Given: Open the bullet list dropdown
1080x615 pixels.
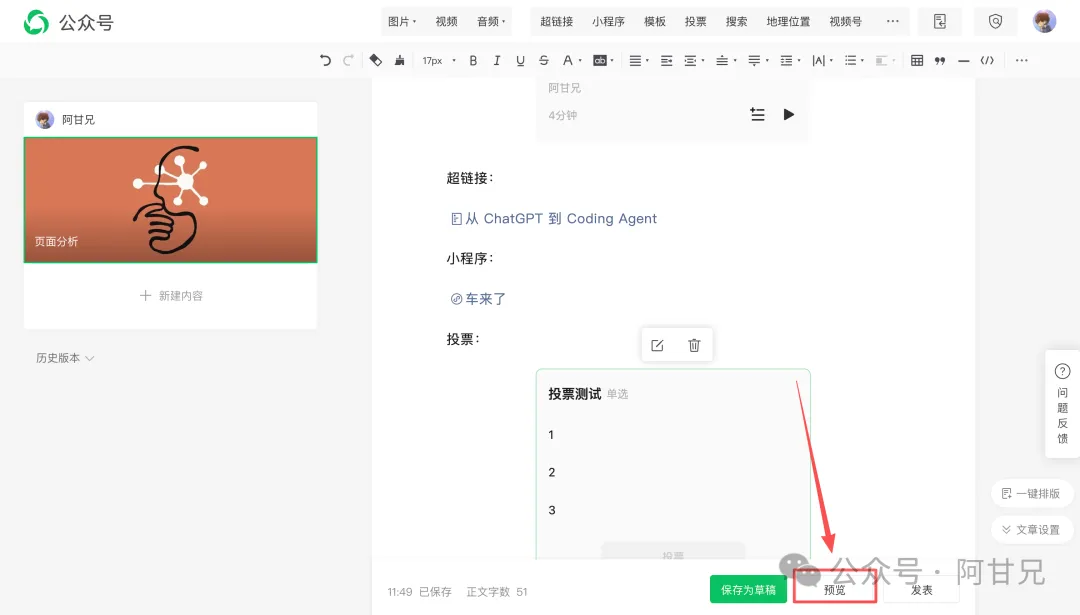Looking at the screenshot, I should coord(854,61).
